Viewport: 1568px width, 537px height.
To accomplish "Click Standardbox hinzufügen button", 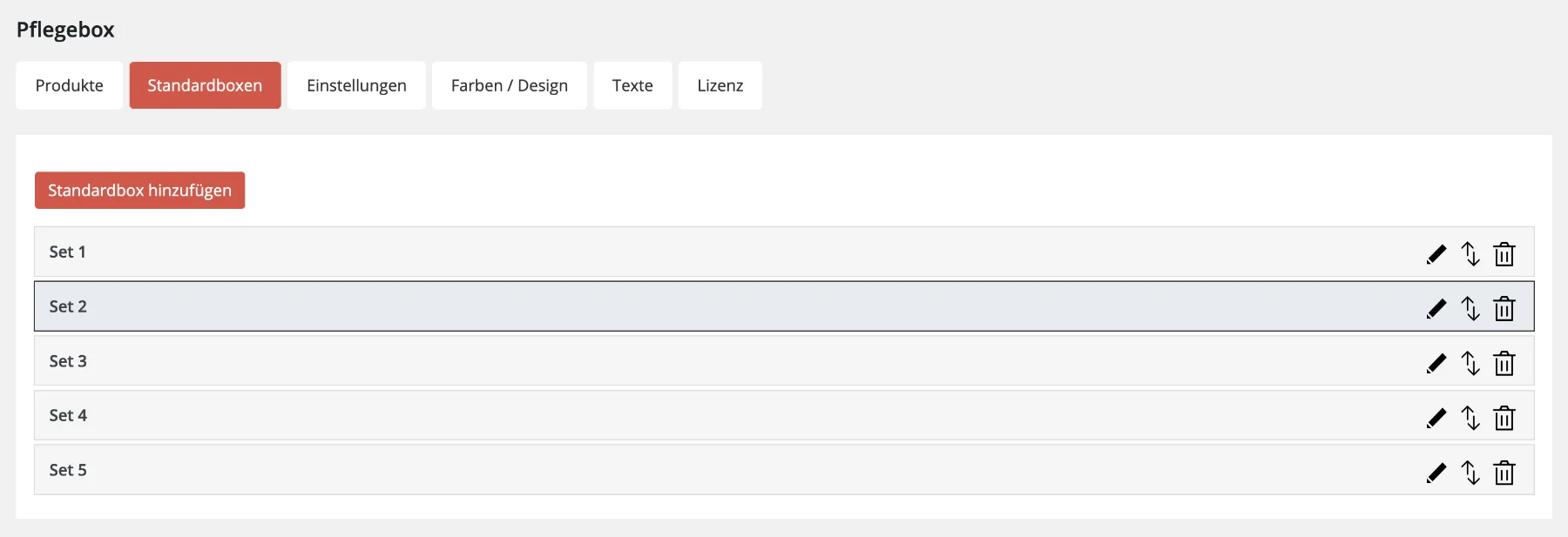I will tap(139, 190).
